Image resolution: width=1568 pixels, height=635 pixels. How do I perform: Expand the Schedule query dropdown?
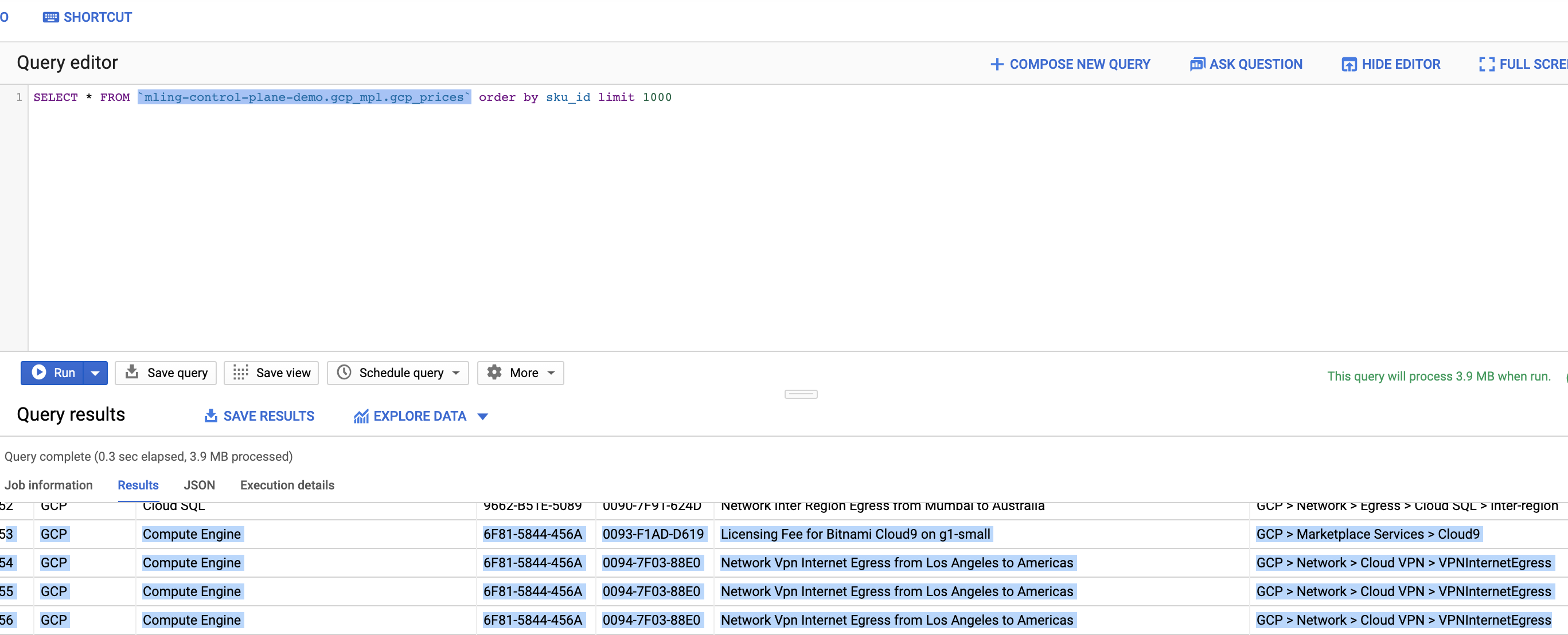(x=456, y=373)
